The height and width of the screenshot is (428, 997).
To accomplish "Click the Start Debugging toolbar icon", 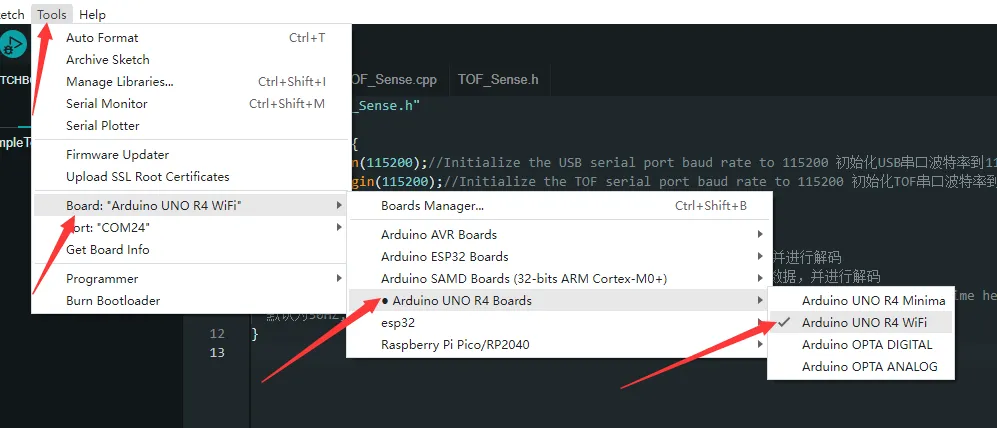I will click(x=13, y=45).
